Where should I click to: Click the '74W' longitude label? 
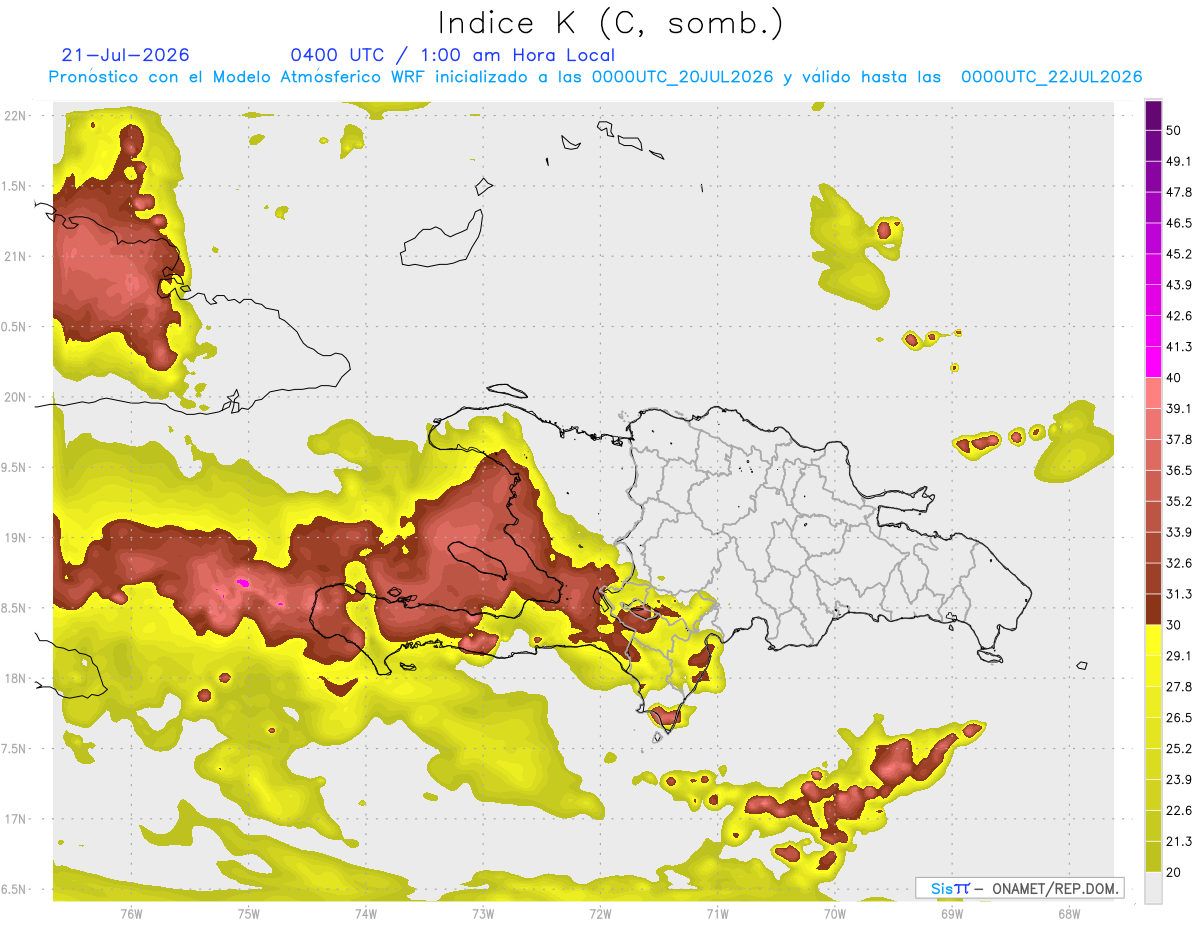point(365,913)
